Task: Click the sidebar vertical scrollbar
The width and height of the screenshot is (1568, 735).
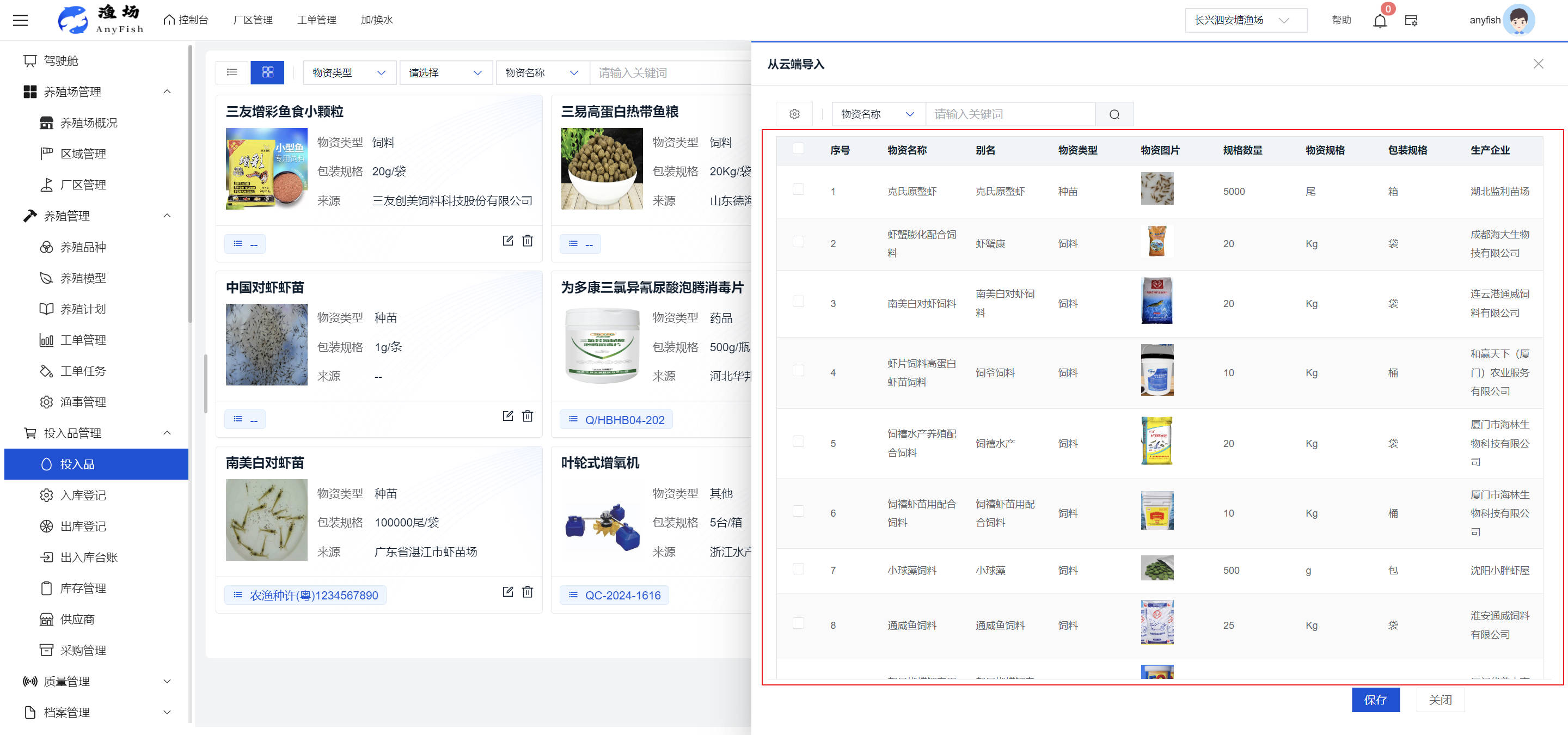Action: pyautogui.click(x=191, y=182)
